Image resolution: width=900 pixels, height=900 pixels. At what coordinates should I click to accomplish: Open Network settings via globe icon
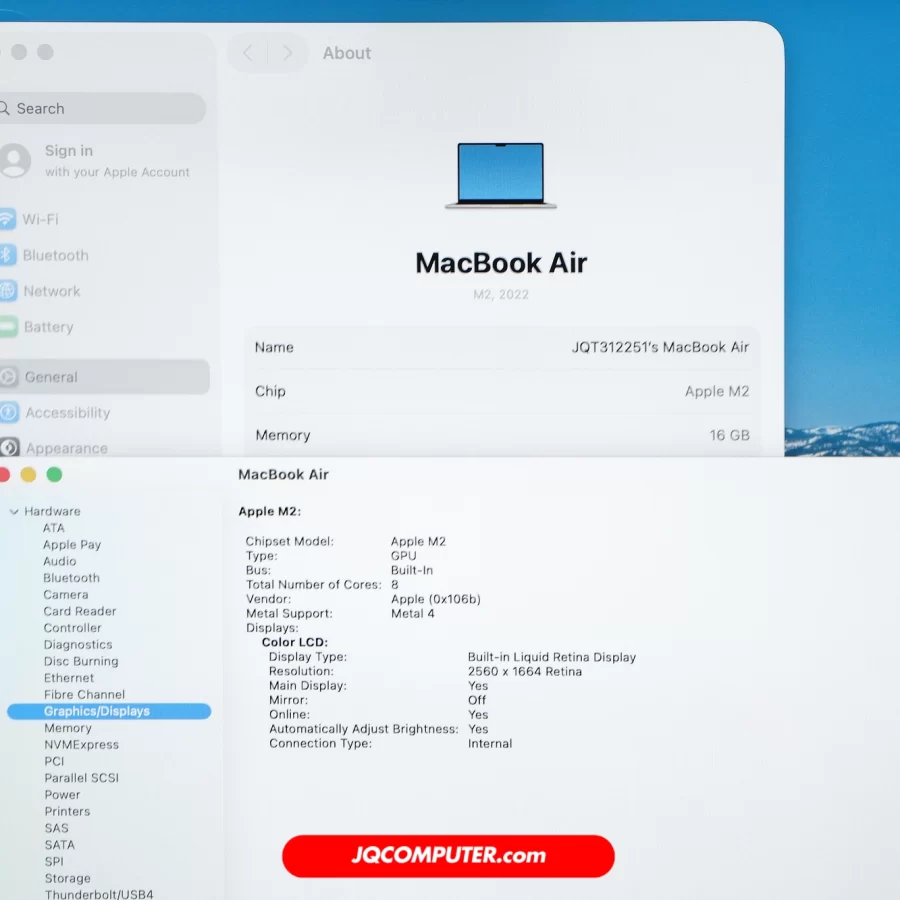(8, 291)
